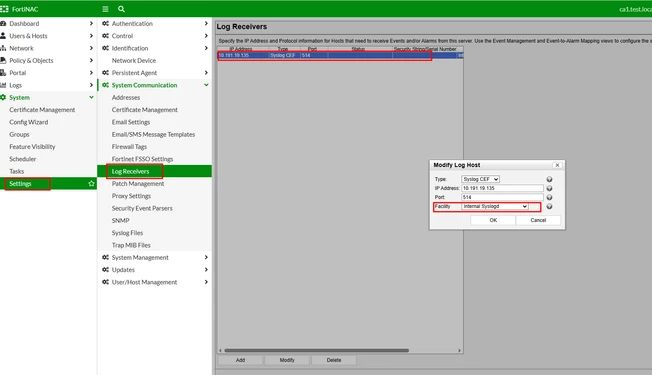This screenshot has width=652, height=375.
Task: Click the search magnifier icon in header
Action: 121,9
